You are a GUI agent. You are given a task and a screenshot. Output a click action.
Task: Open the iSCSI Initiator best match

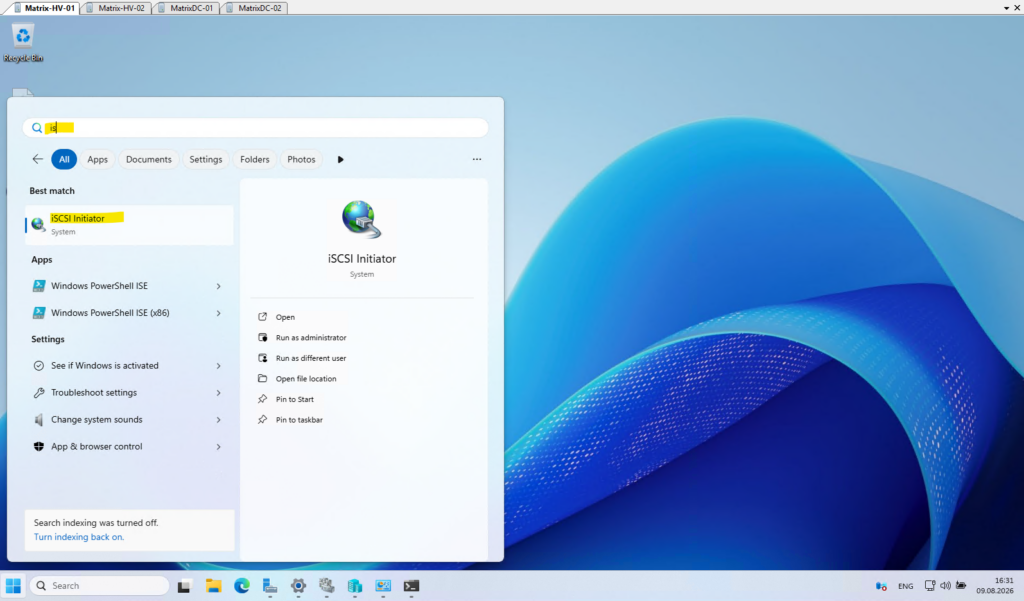129,225
